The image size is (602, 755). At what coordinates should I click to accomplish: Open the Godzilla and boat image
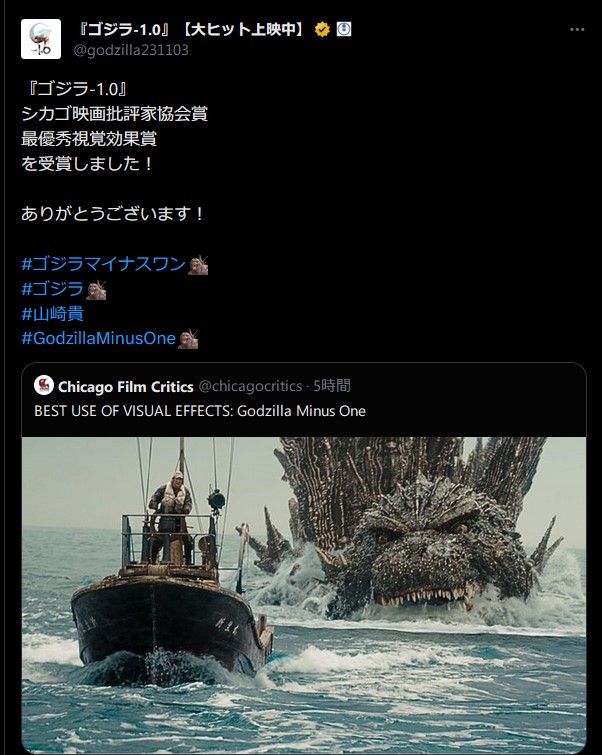click(x=304, y=595)
